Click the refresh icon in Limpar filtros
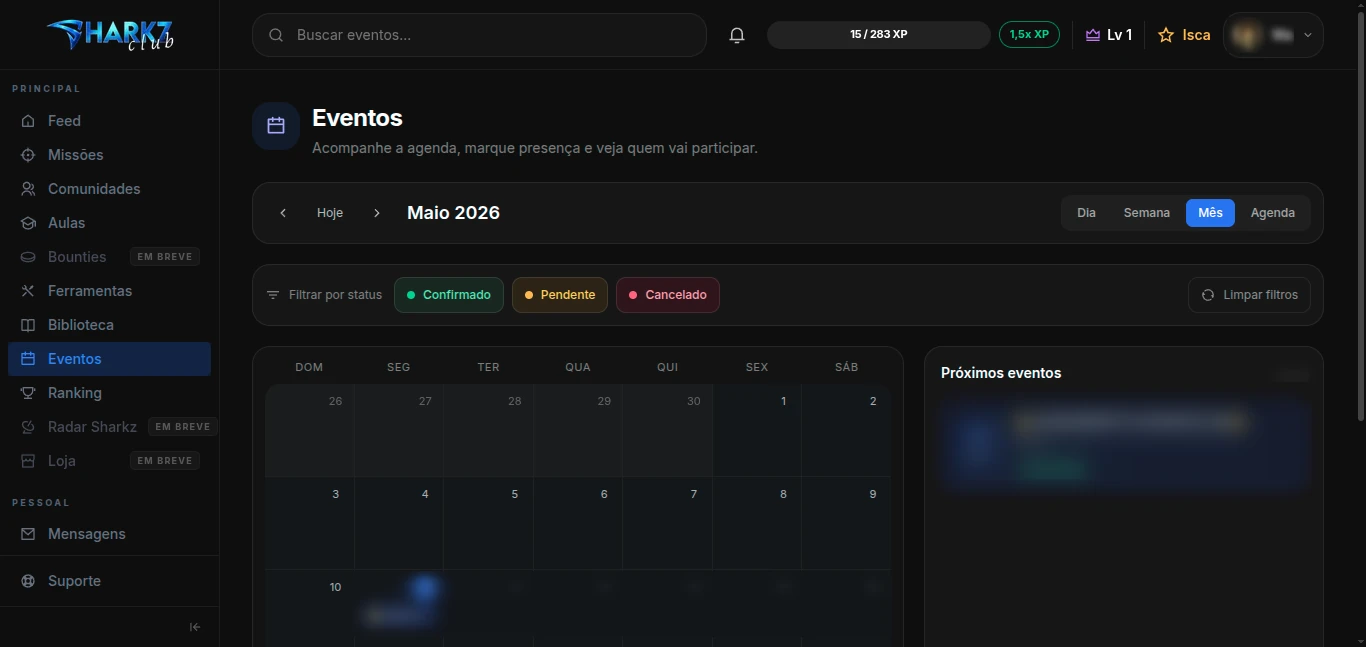This screenshot has width=1366, height=647. (1208, 295)
